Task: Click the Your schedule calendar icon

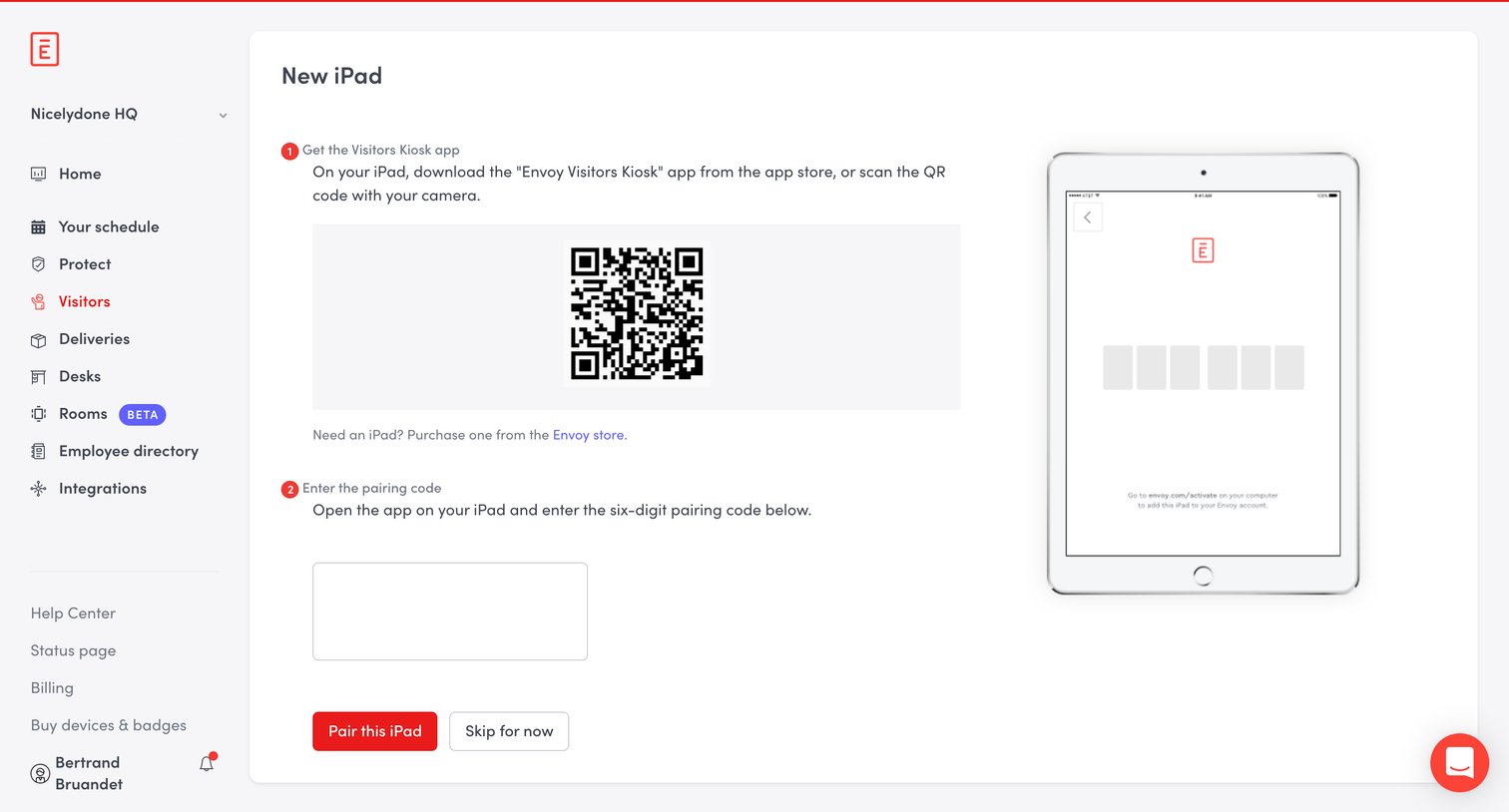Action: click(38, 227)
